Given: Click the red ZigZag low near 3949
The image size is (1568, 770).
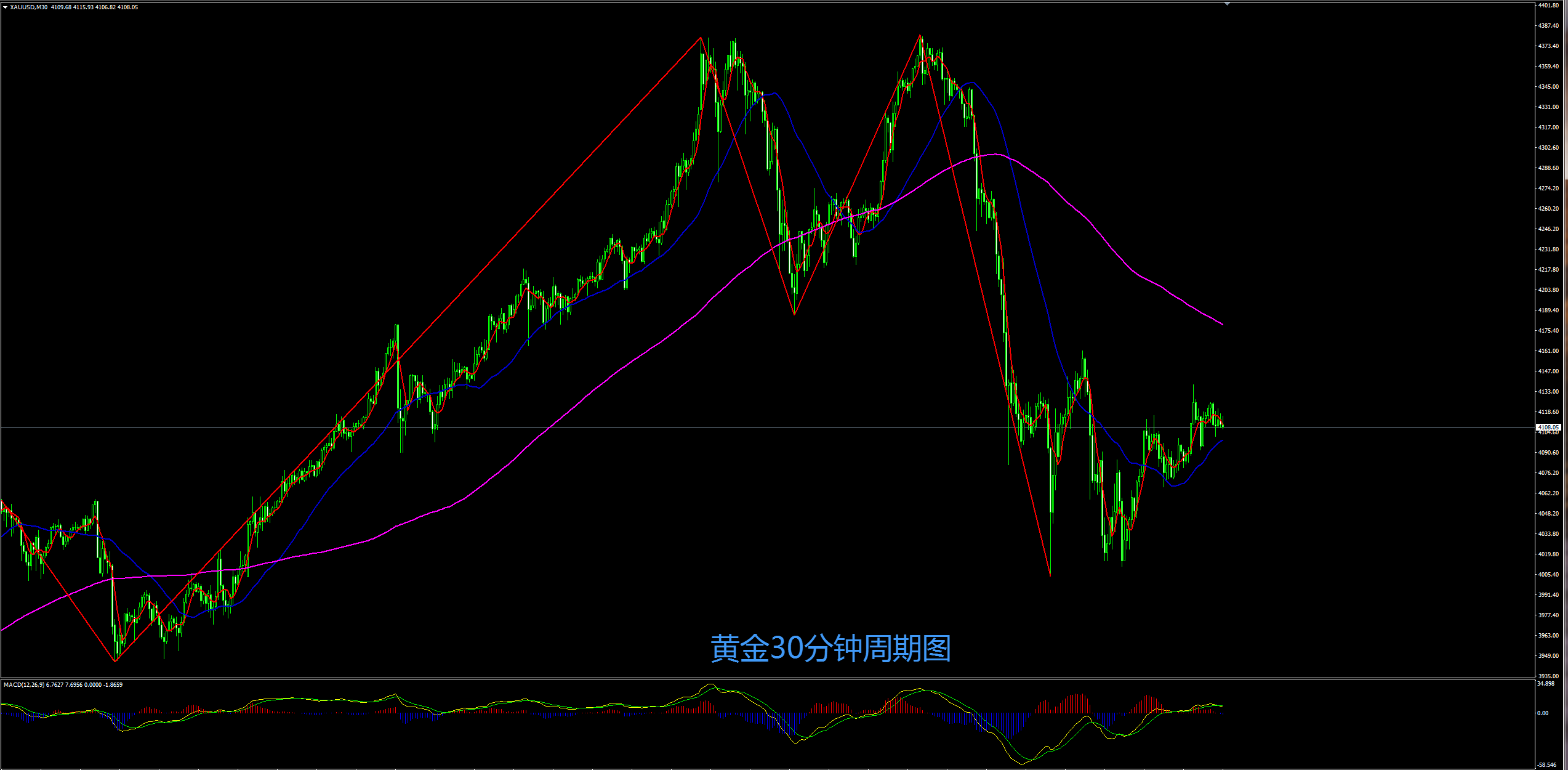Looking at the screenshot, I should (x=115, y=661).
